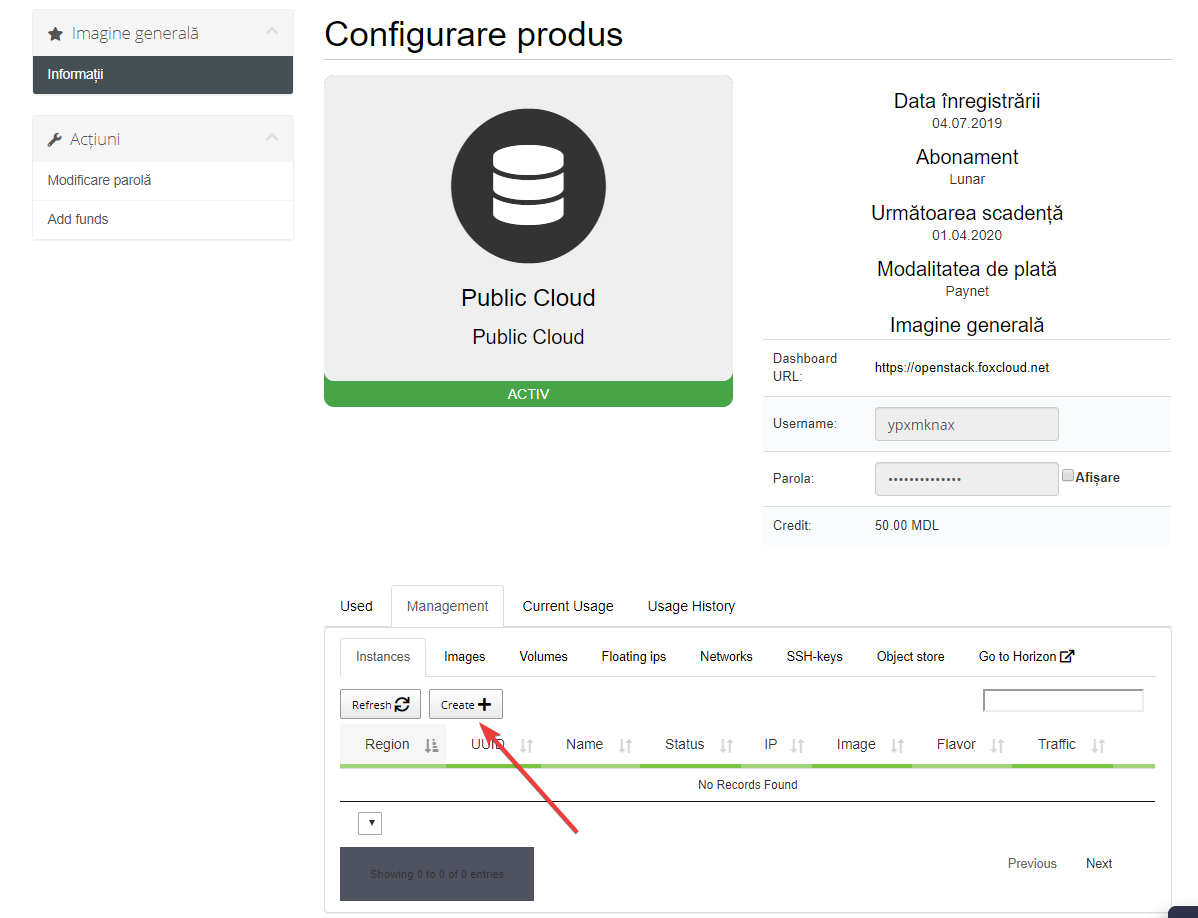
Task: Click Modificare parolă in sidebar
Action: (99, 181)
